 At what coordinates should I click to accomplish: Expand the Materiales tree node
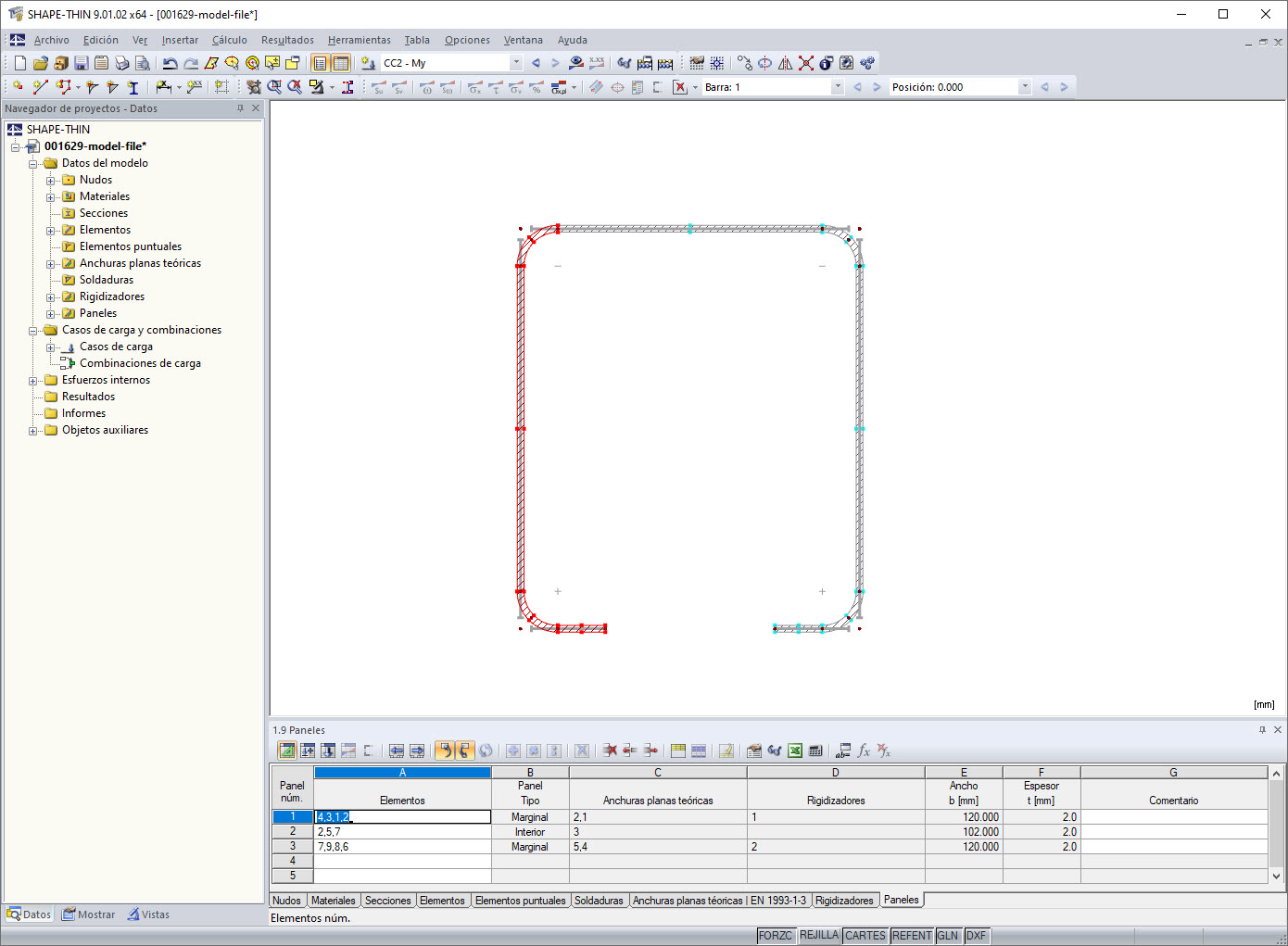click(51, 197)
